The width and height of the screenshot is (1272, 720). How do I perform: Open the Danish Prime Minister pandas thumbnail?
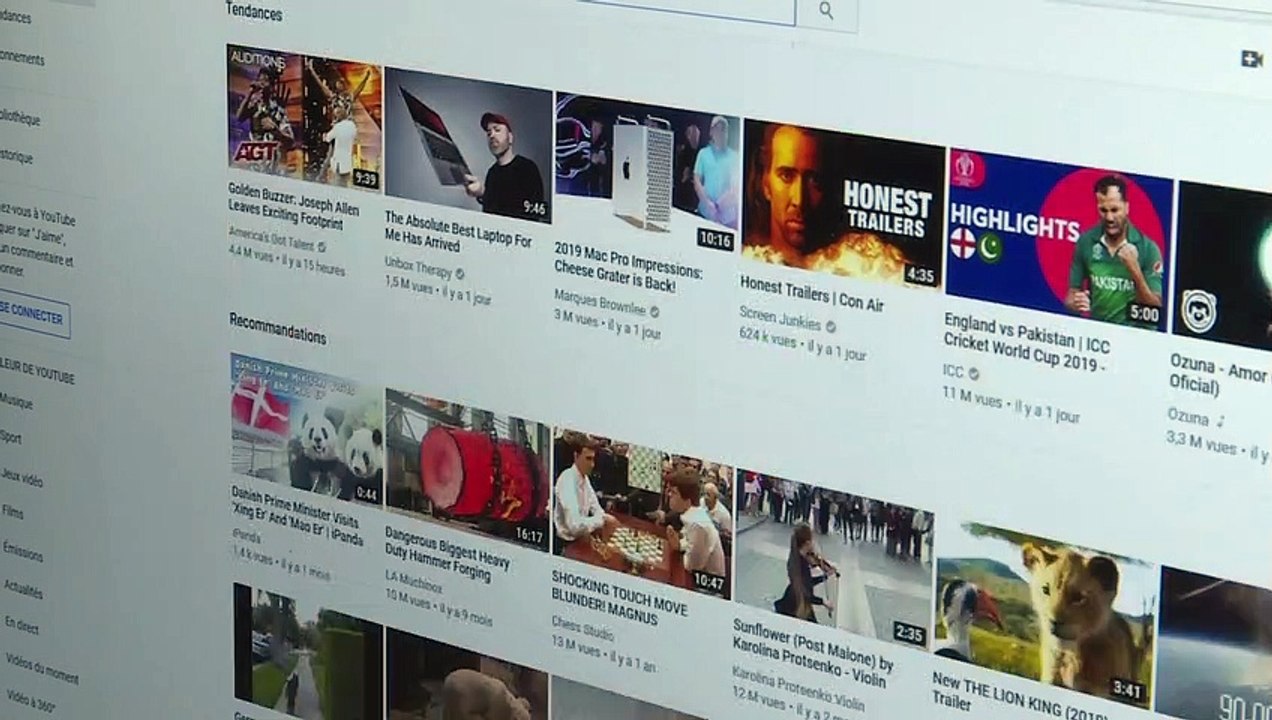[x=307, y=430]
